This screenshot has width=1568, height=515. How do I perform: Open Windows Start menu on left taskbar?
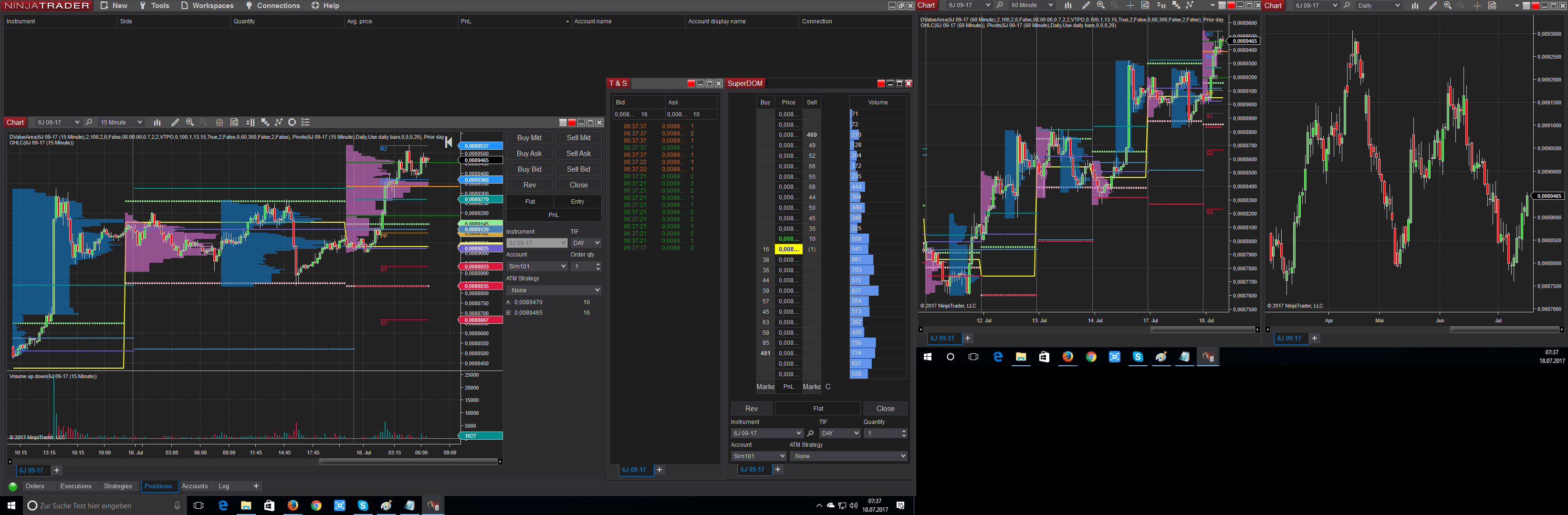coord(11,505)
